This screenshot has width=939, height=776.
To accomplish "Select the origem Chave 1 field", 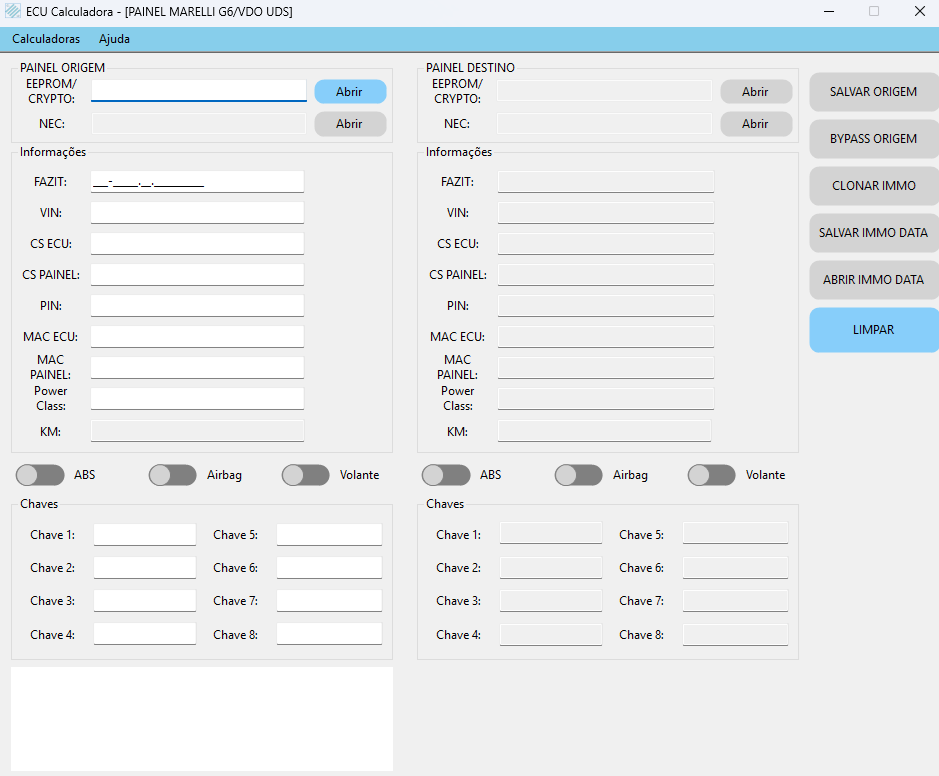I will tap(145, 535).
